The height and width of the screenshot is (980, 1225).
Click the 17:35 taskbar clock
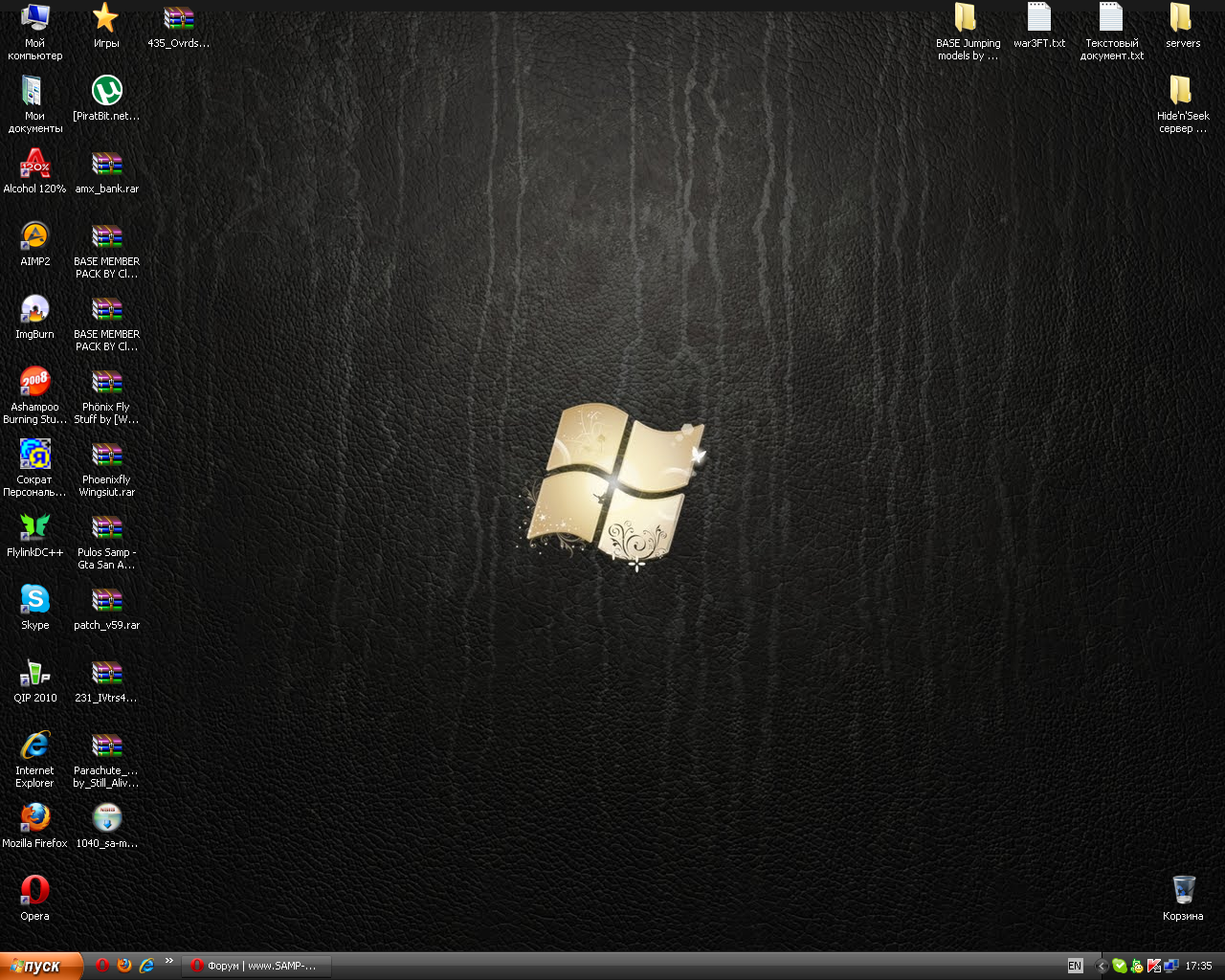coord(1198,966)
